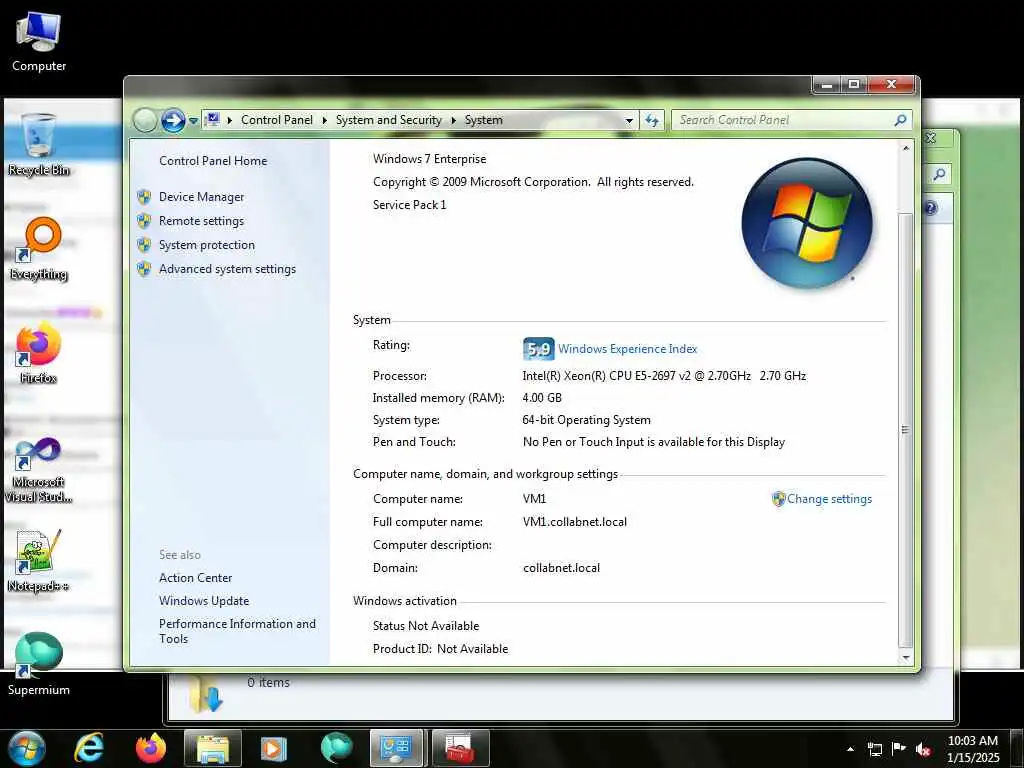The image size is (1024, 768).
Task: Open Windows Update under See also
Action: [x=204, y=601]
